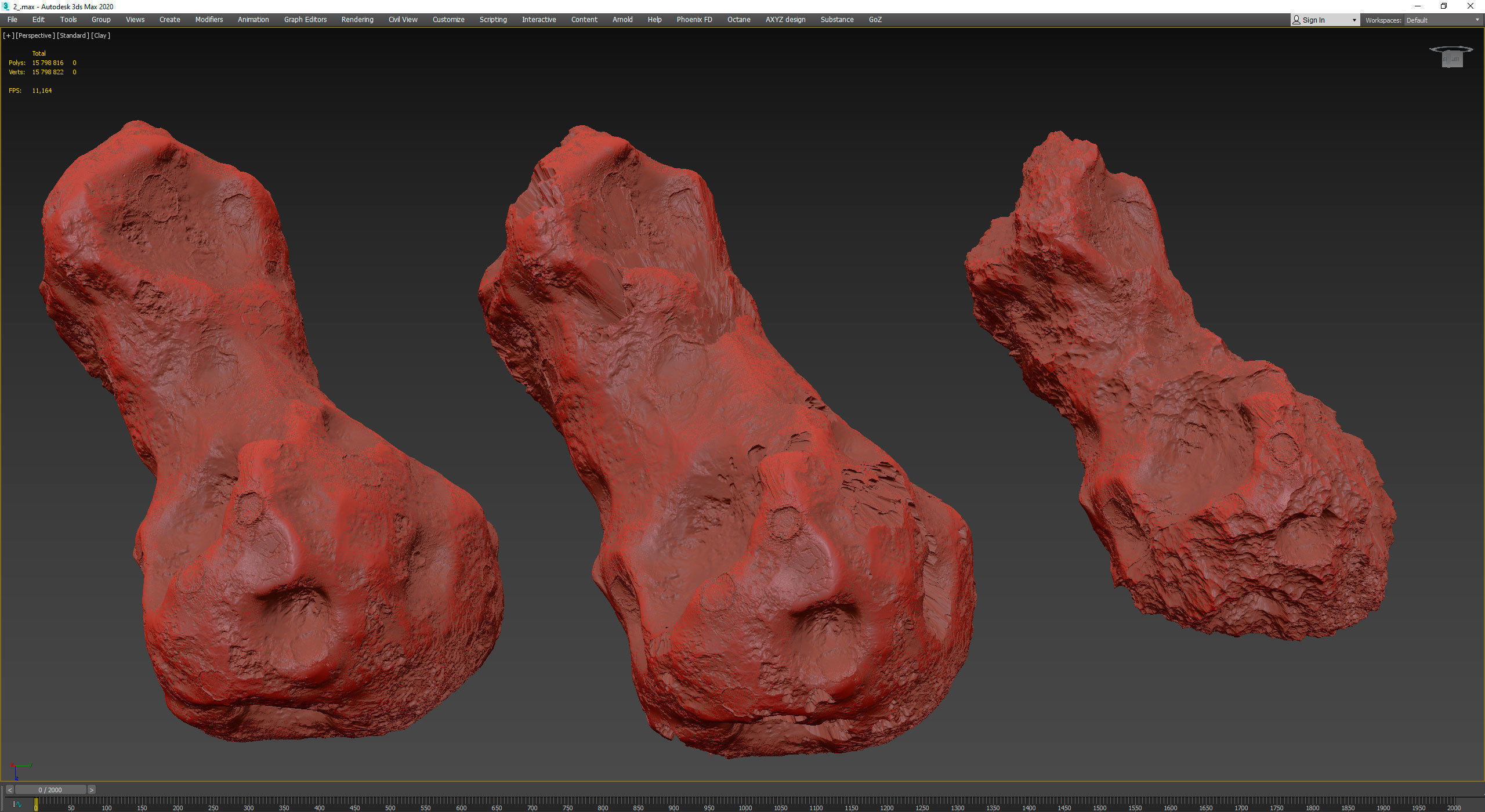Open the Animation menu
This screenshot has height=812, width=1485.
click(x=253, y=20)
